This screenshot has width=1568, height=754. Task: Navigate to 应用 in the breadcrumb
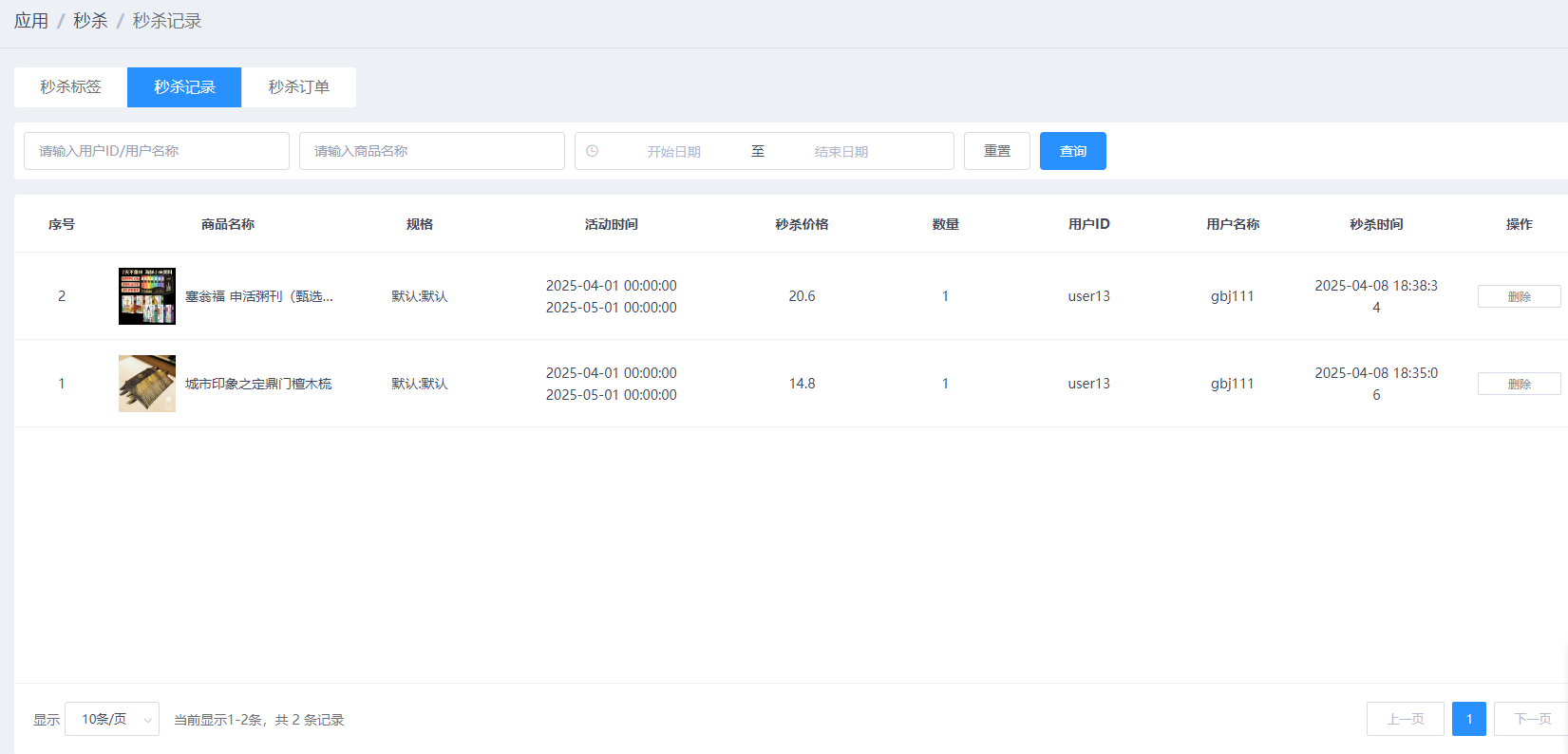[31, 21]
